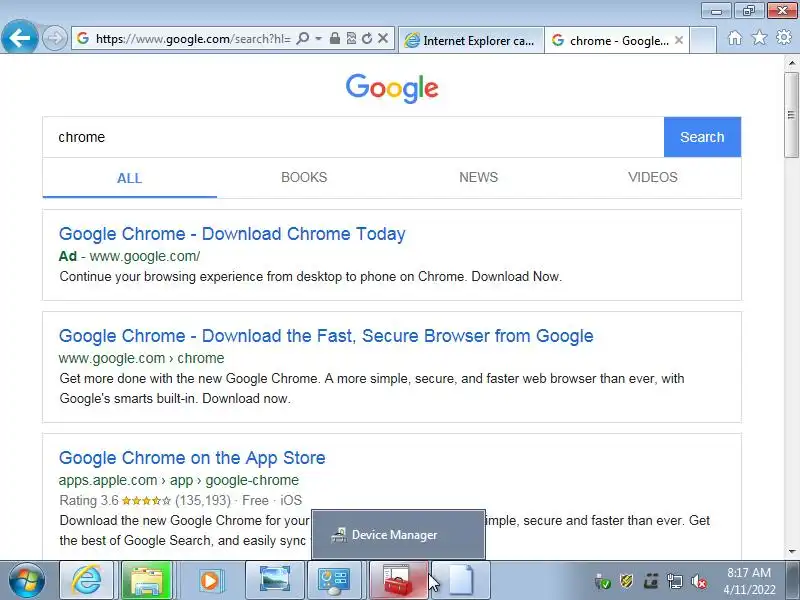Switch to the Internet Explorer ca... tab
Image resolution: width=800 pixels, height=600 pixels.
tap(471, 40)
